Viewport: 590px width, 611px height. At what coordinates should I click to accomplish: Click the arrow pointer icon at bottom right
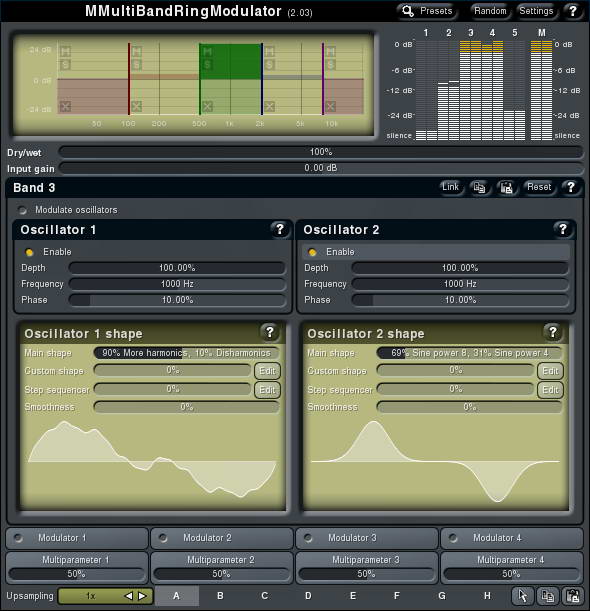click(523, 596)
